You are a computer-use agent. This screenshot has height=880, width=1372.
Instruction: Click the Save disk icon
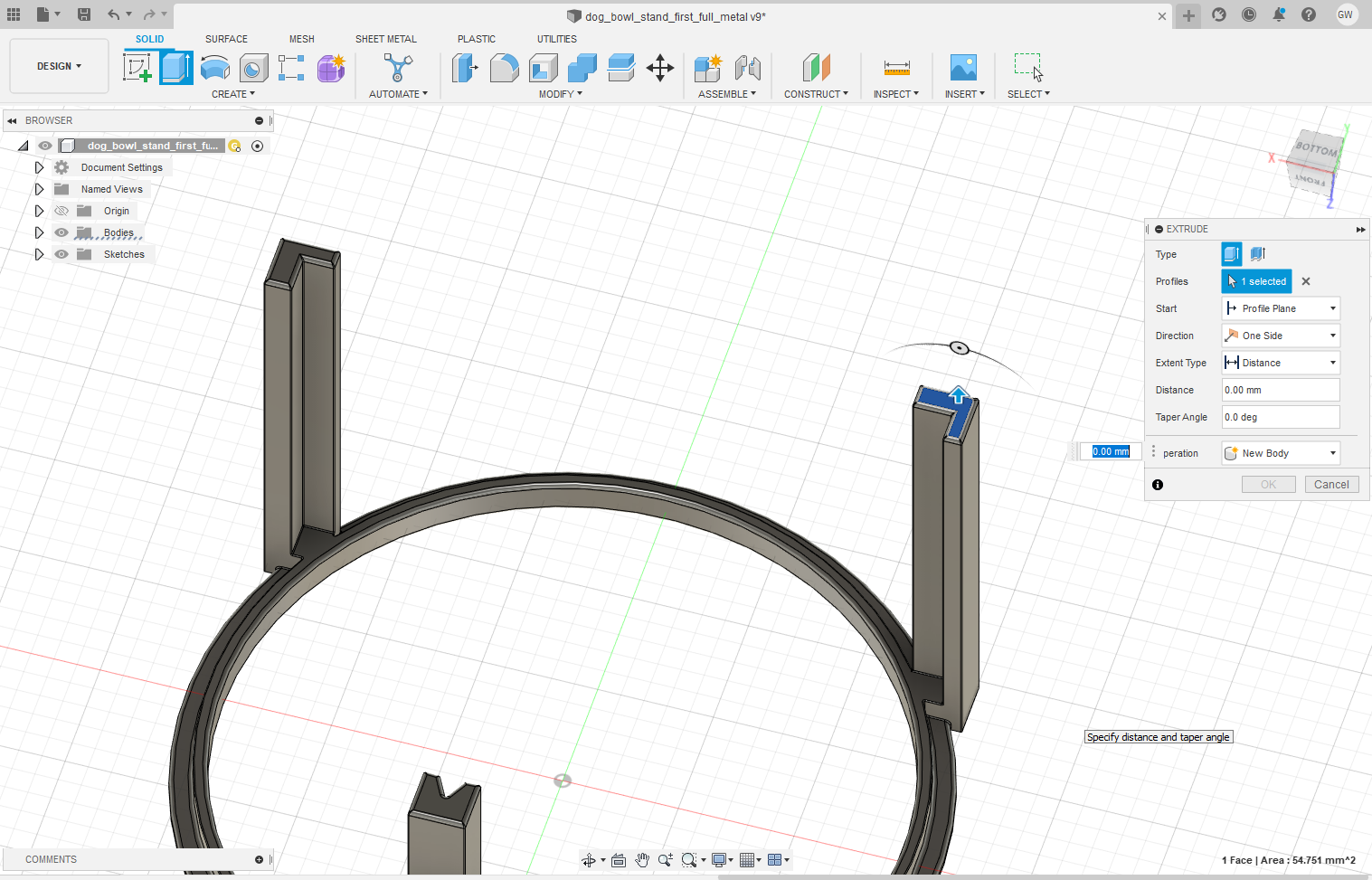84,14
